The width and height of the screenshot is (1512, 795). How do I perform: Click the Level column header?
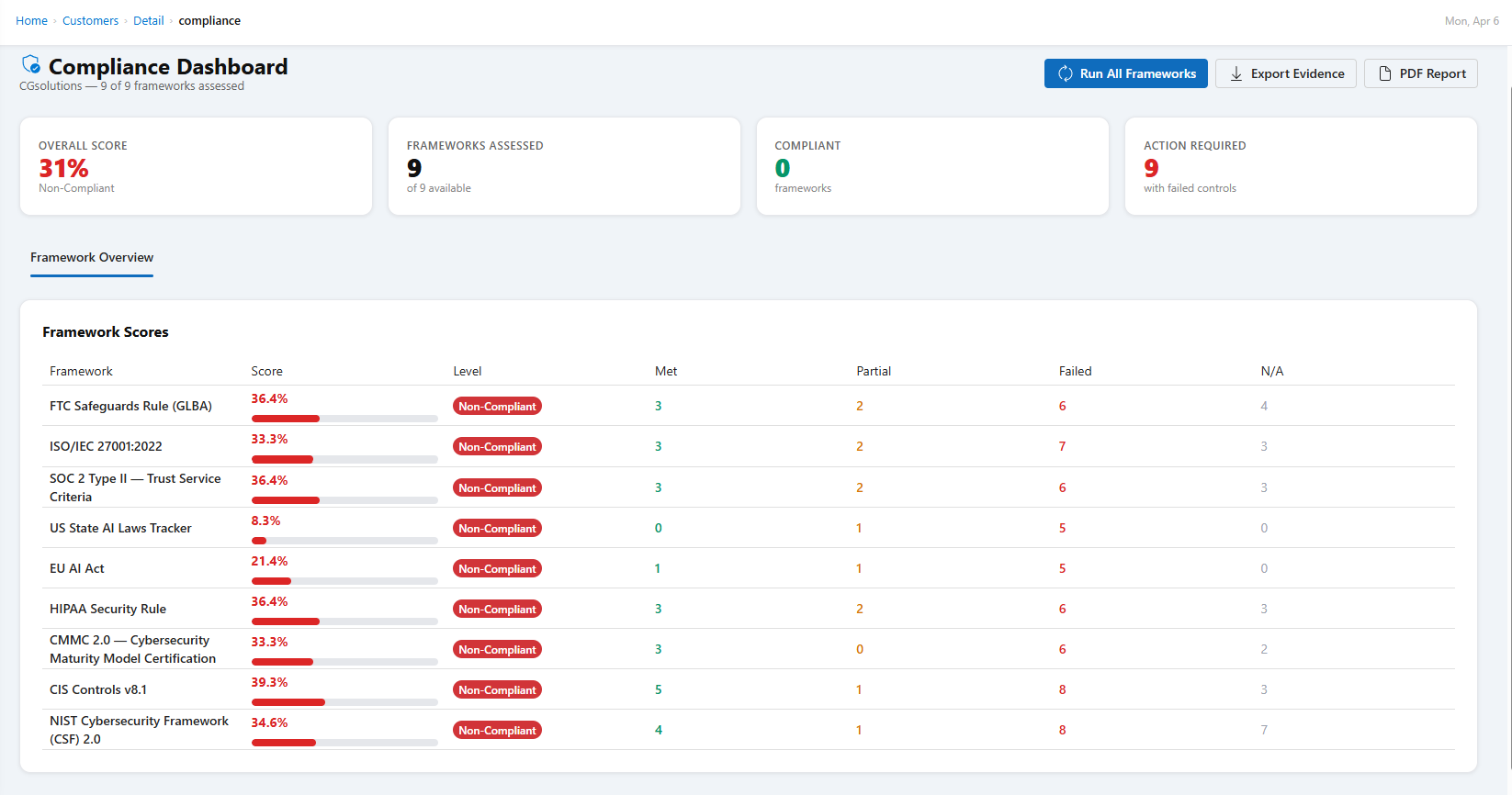(x=468, y=371)
